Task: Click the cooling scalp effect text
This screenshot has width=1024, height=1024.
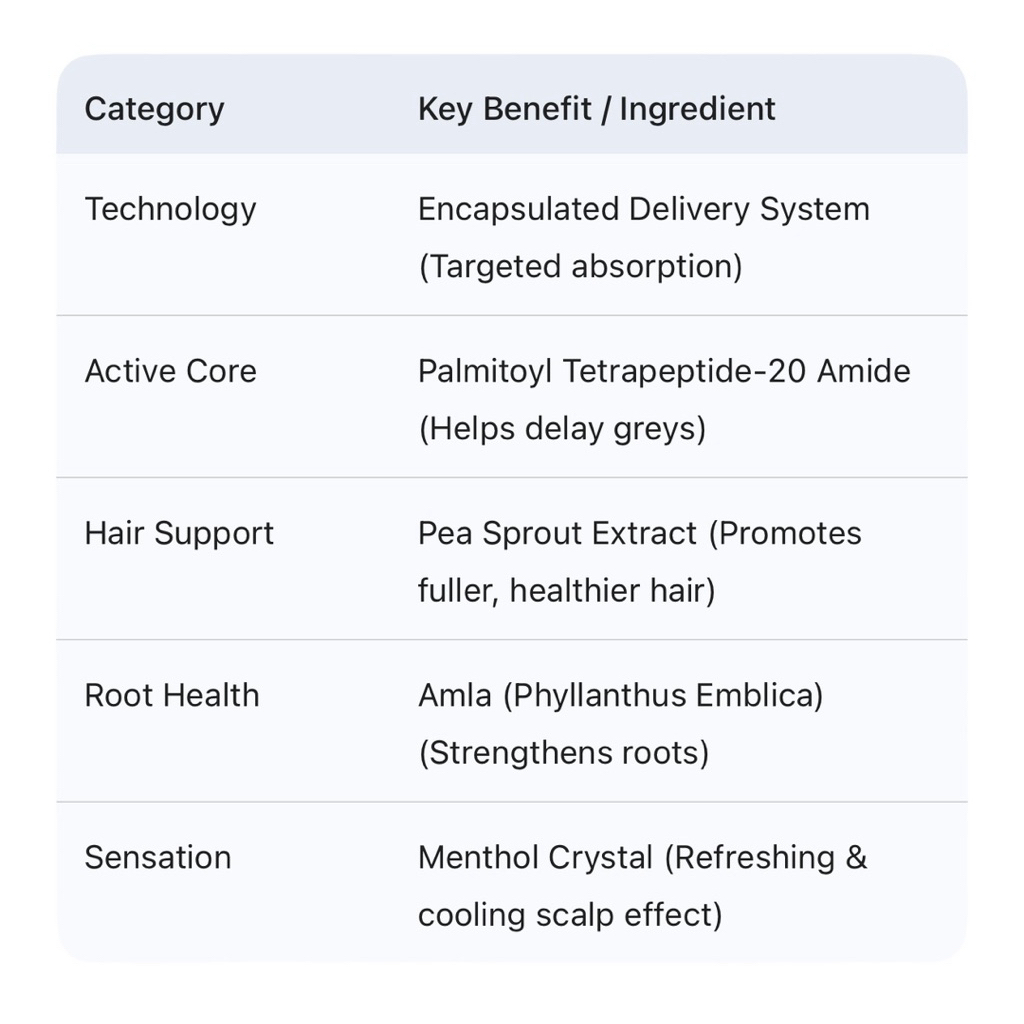Action: point(569,915)
